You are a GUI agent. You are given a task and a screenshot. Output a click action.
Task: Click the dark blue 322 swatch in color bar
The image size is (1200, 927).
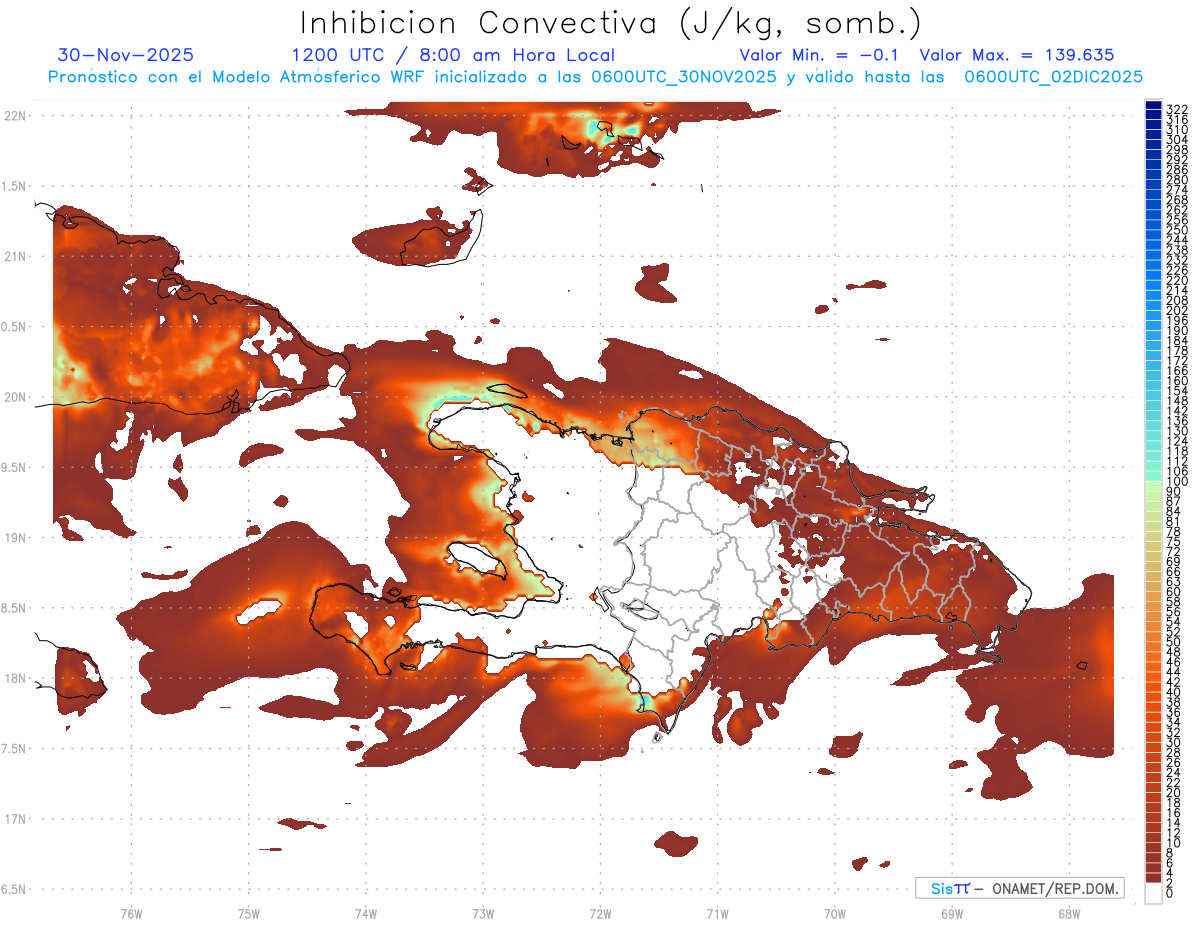(1153, 106)
